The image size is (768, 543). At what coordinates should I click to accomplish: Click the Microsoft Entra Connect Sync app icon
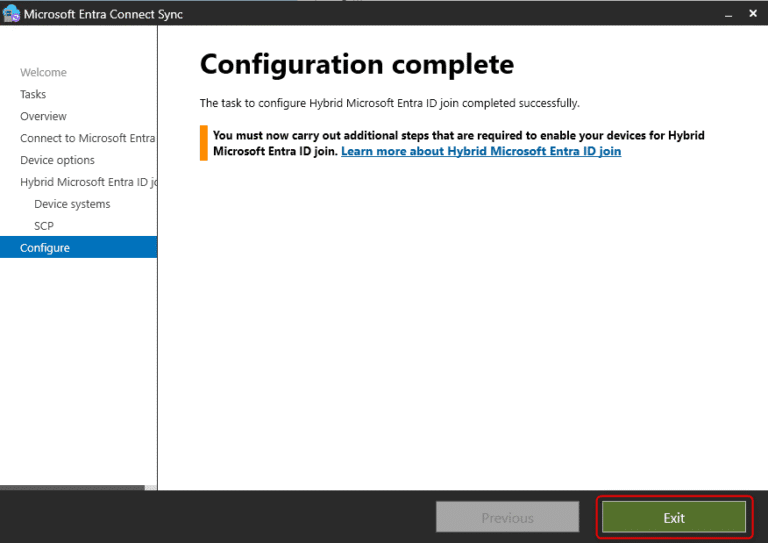pyautogui.click(x=11, y=14)
